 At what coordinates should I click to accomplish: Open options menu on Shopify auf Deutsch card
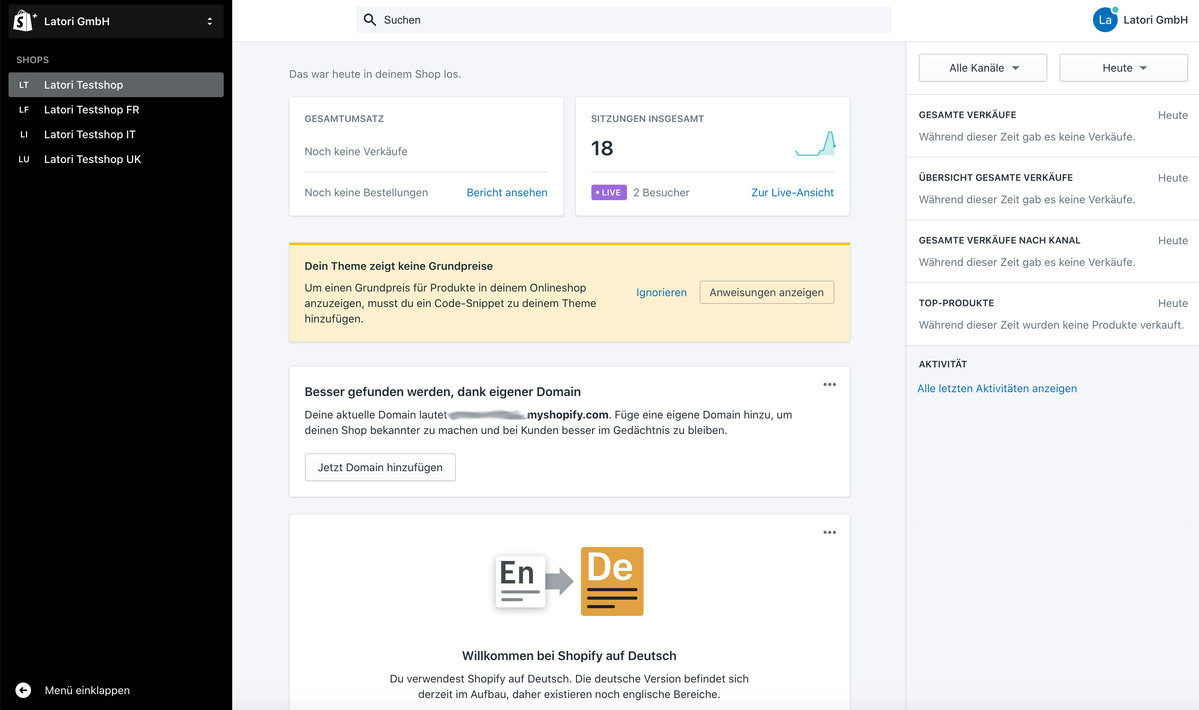(830, 533)
